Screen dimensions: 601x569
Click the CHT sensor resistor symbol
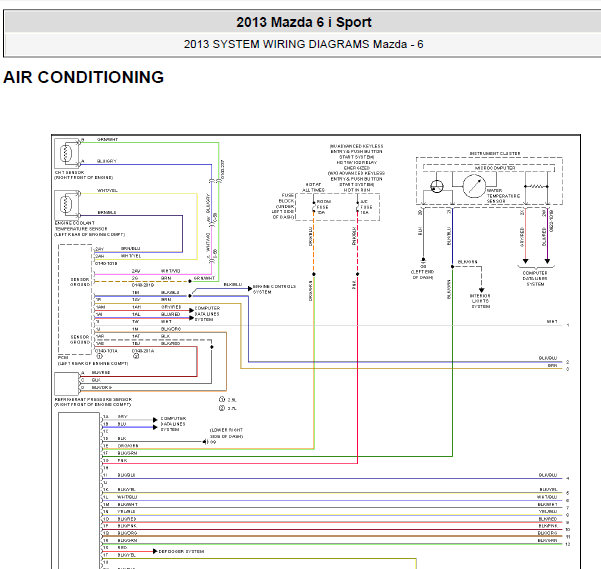coord(66,153)
